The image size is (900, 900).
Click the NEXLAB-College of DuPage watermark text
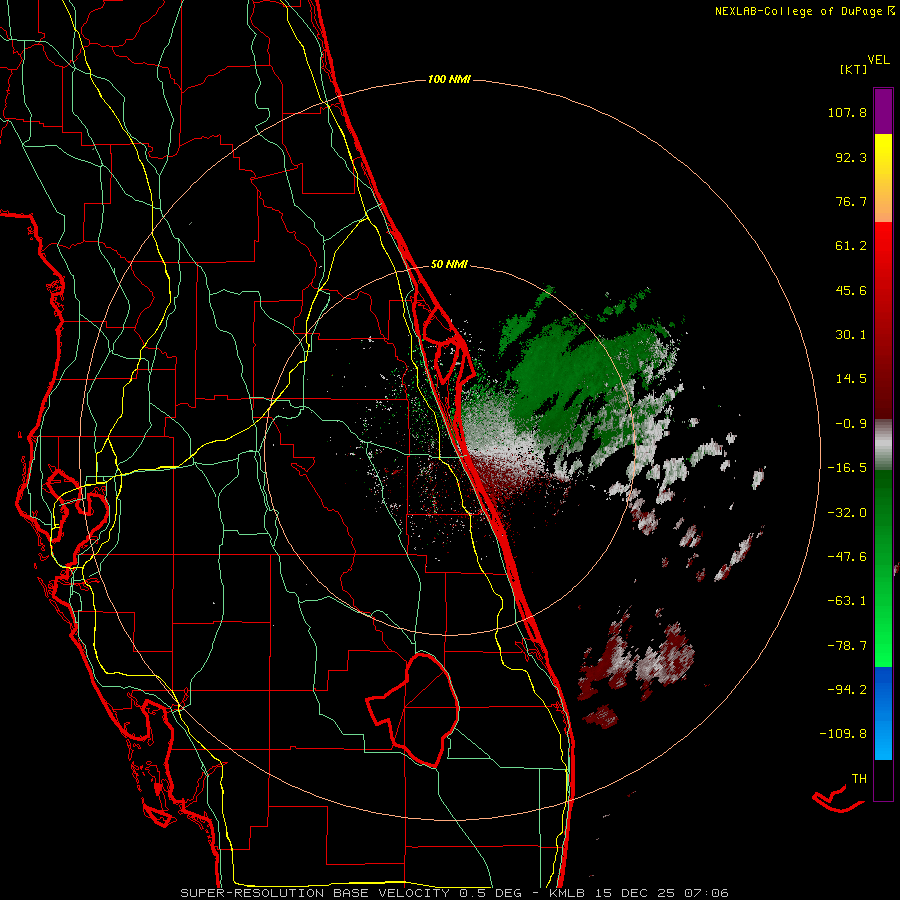point(804,11)
